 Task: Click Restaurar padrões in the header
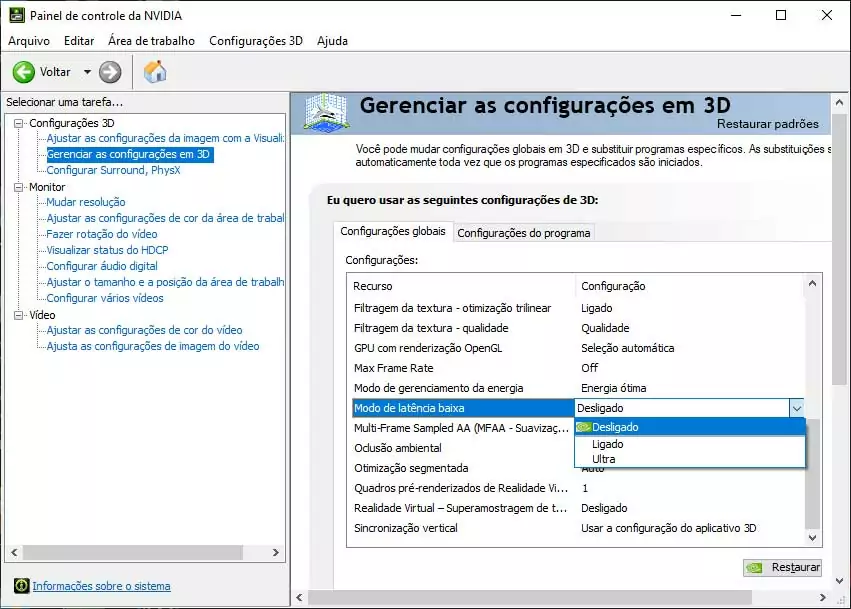pyautogui.click(x=767, y=124)
